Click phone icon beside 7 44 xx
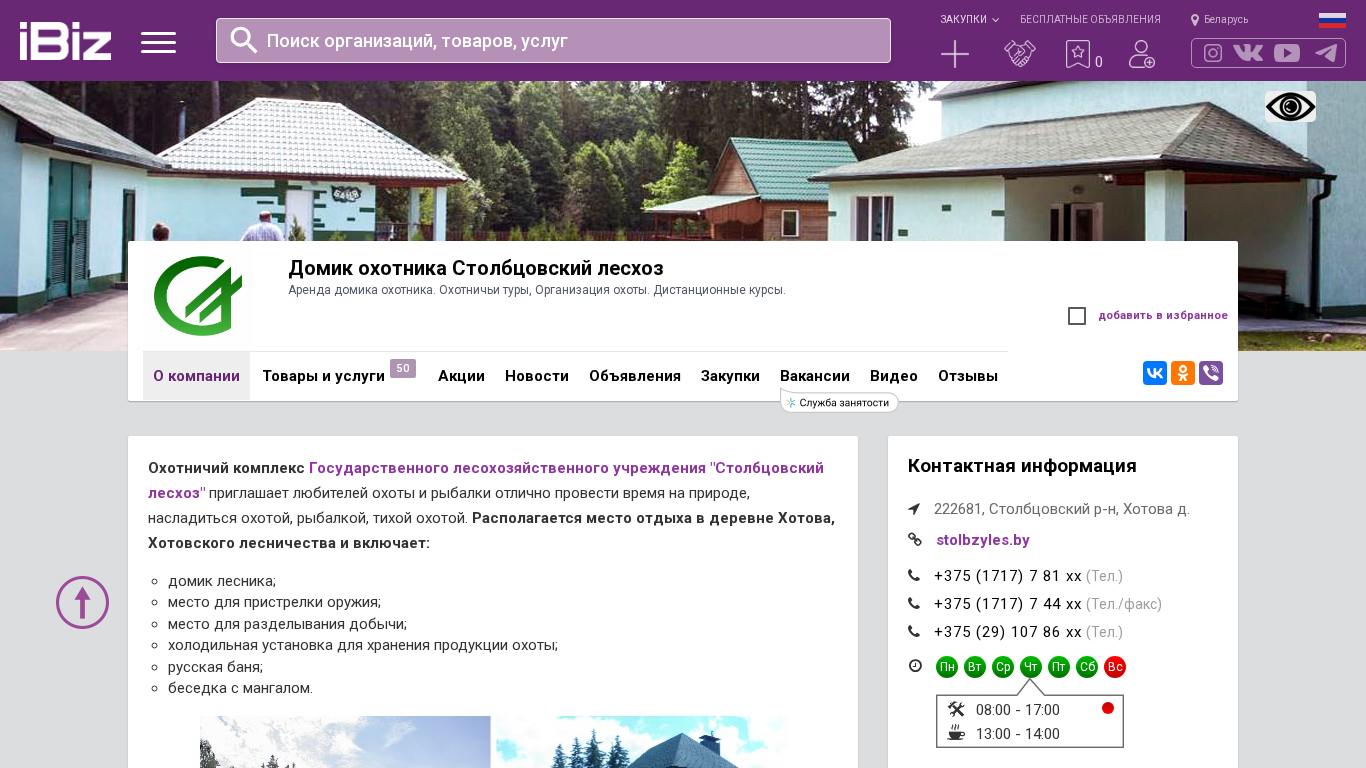The height and width of the screenshot is (768, 1366). 914,604
